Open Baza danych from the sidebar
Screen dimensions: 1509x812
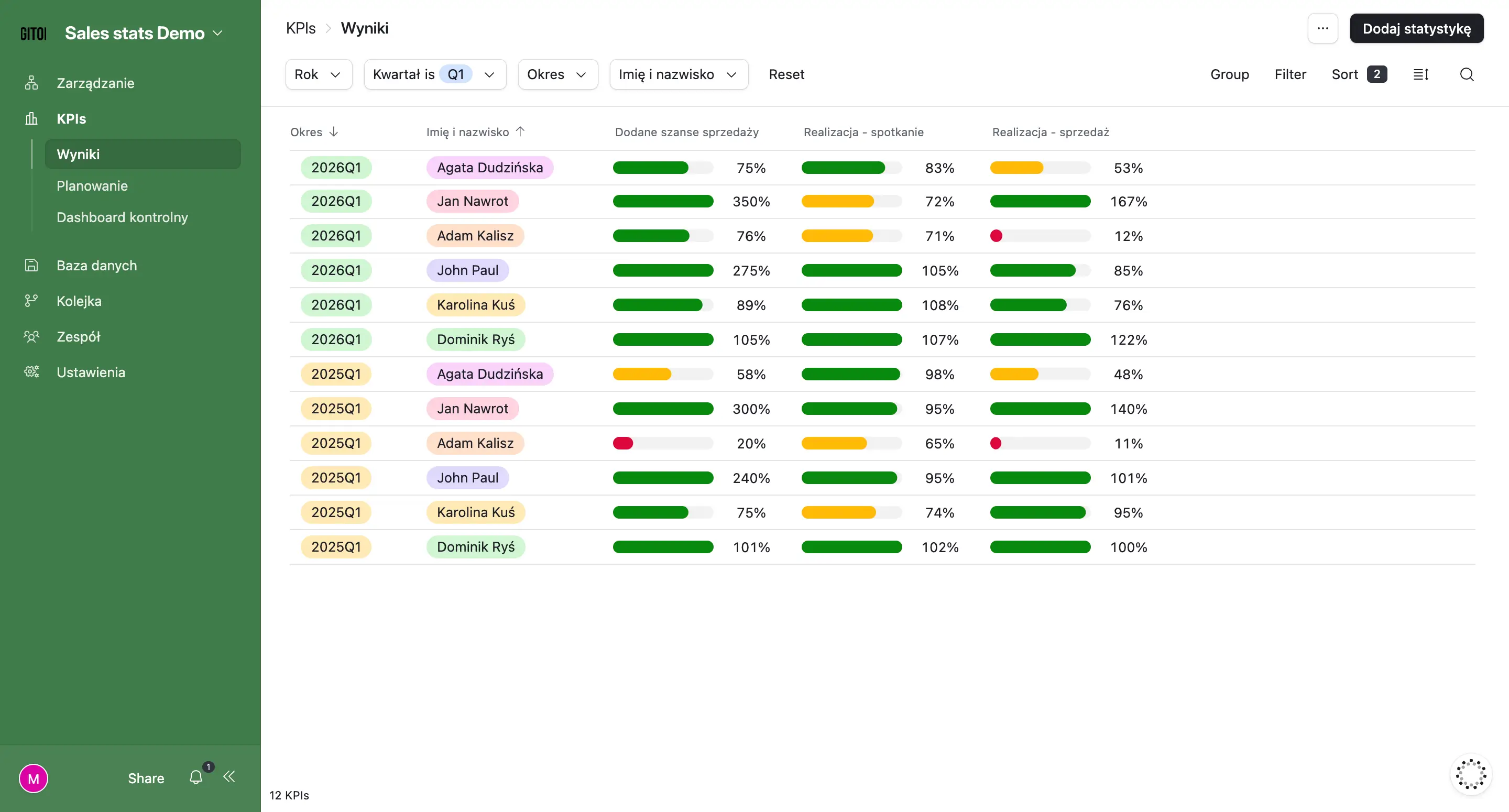96,265
